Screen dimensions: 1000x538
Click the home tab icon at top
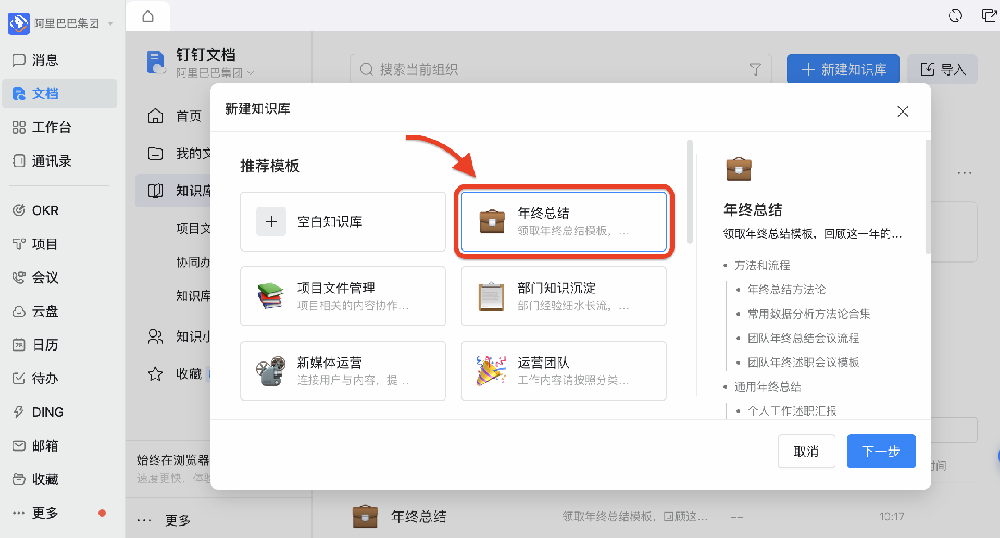coord(148,16)
